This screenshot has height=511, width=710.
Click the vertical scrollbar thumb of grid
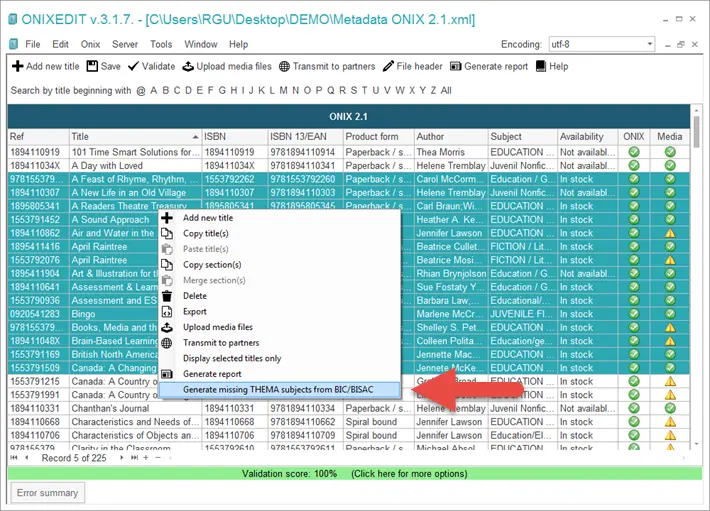coord(696,132)
